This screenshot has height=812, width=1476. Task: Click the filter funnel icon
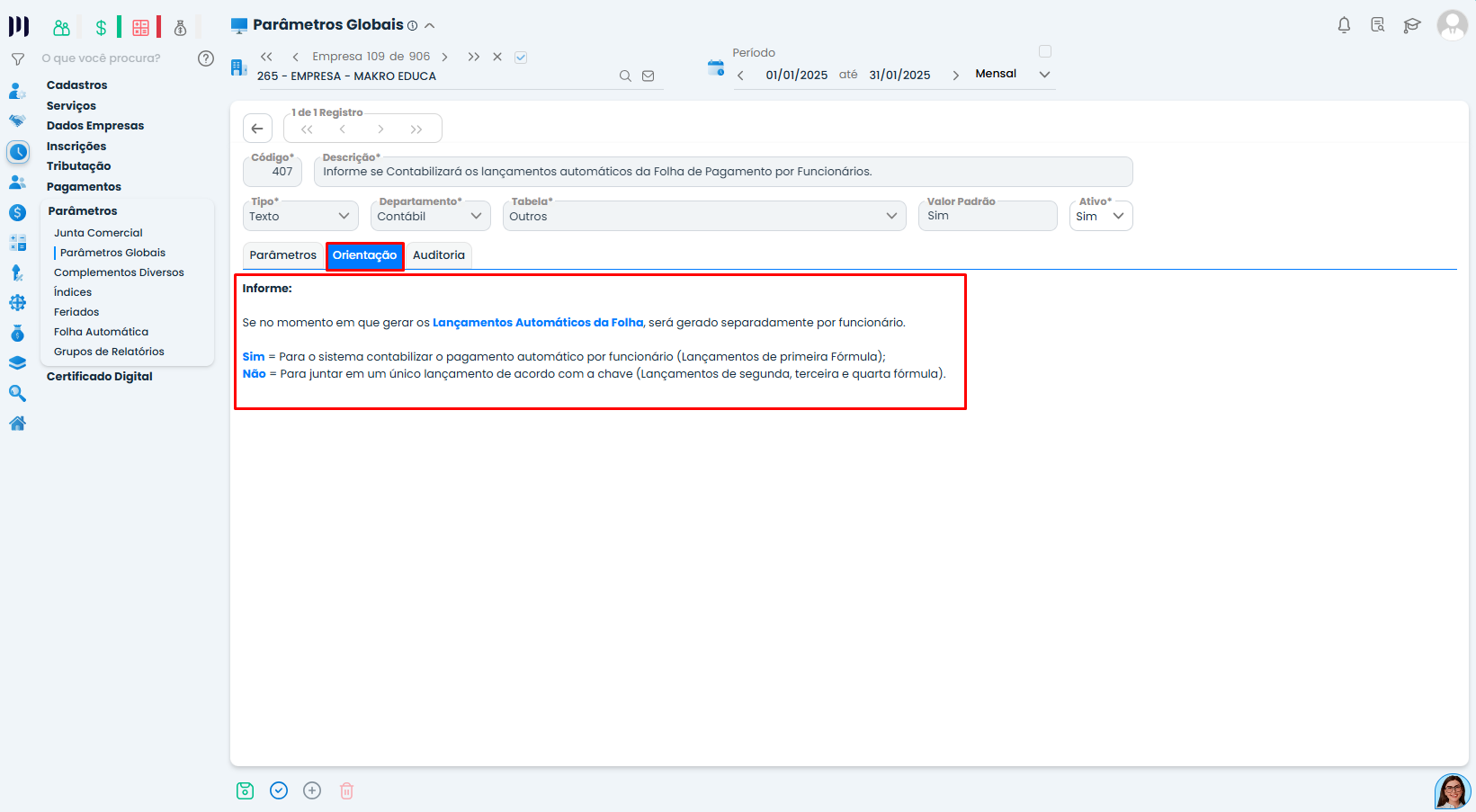pos(17,59)
